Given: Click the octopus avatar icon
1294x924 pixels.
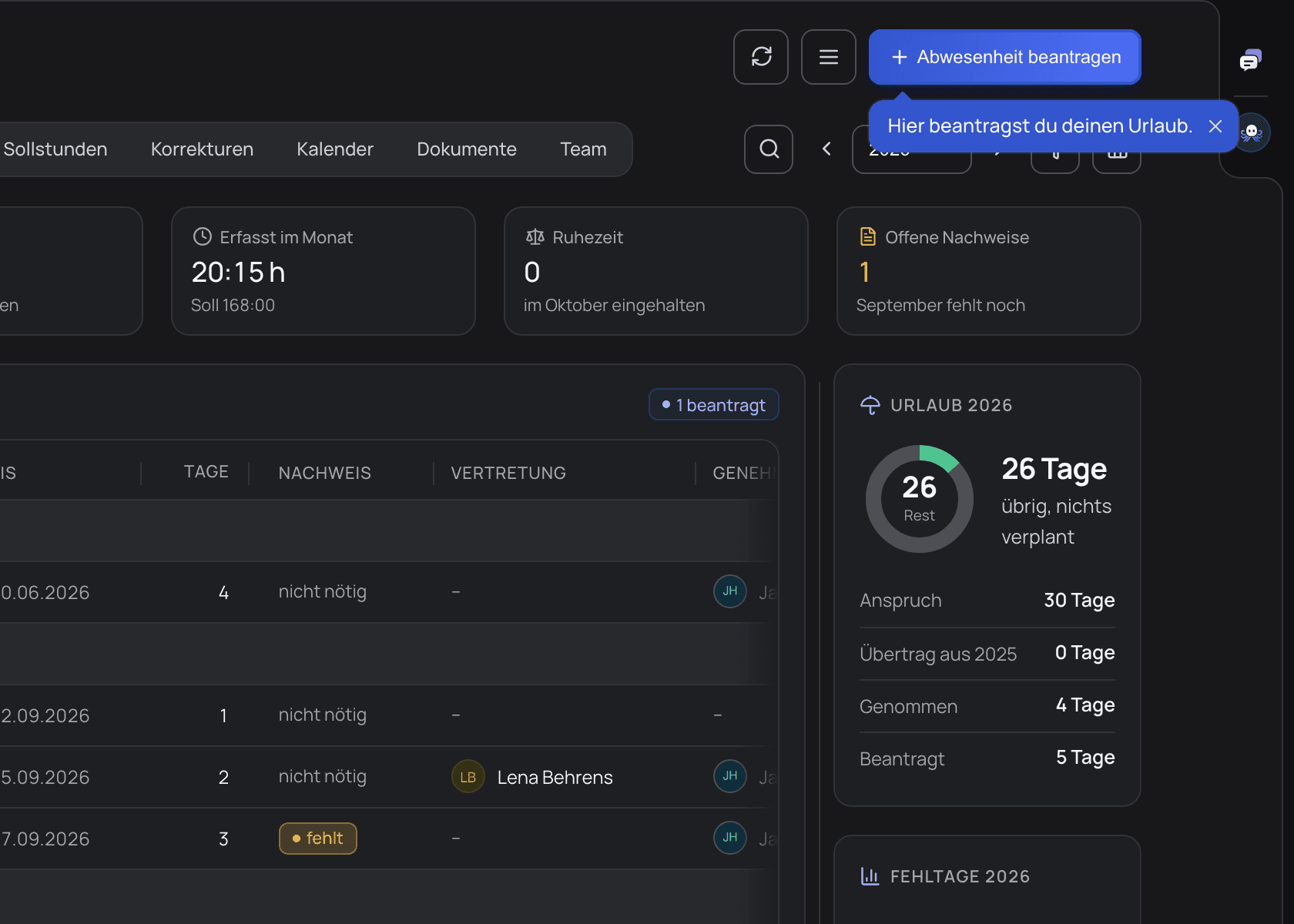Looking at the screenshot, I should click(x=1252, y=132).
